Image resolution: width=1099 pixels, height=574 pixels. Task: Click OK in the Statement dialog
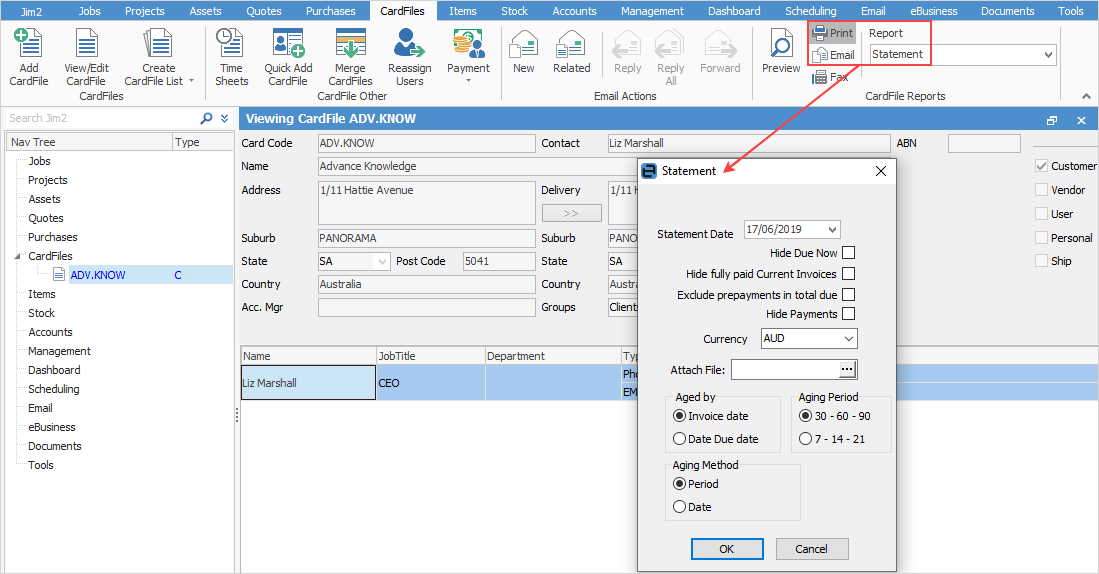tap(727, 549)
